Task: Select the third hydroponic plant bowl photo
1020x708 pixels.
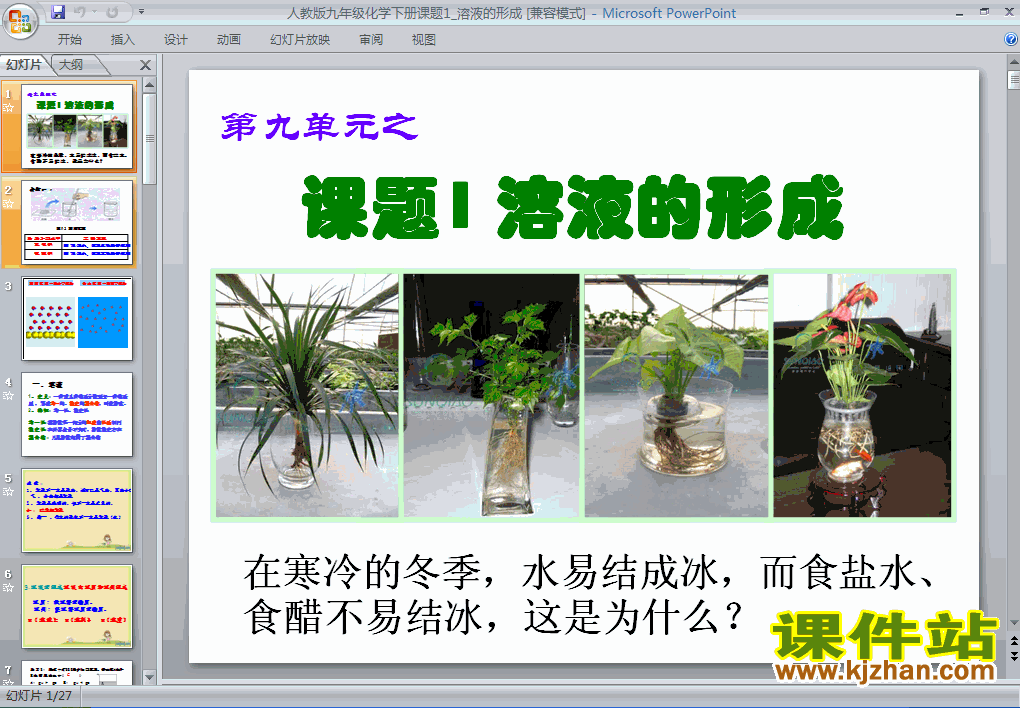Action: (676, 396)
